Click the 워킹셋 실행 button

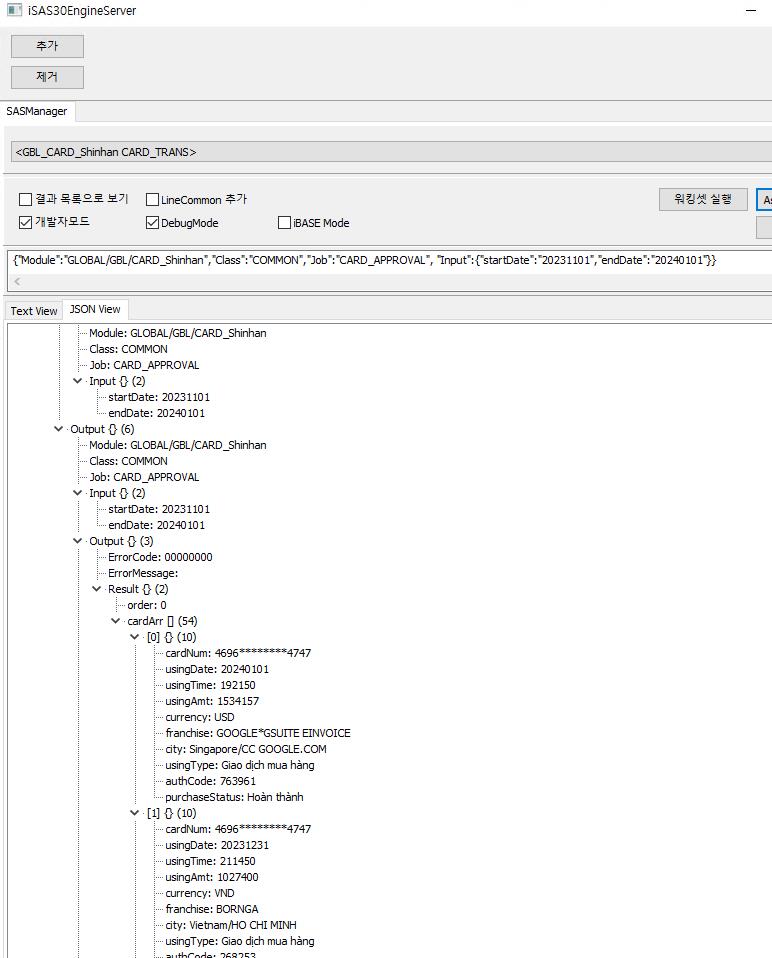[703, 199]
